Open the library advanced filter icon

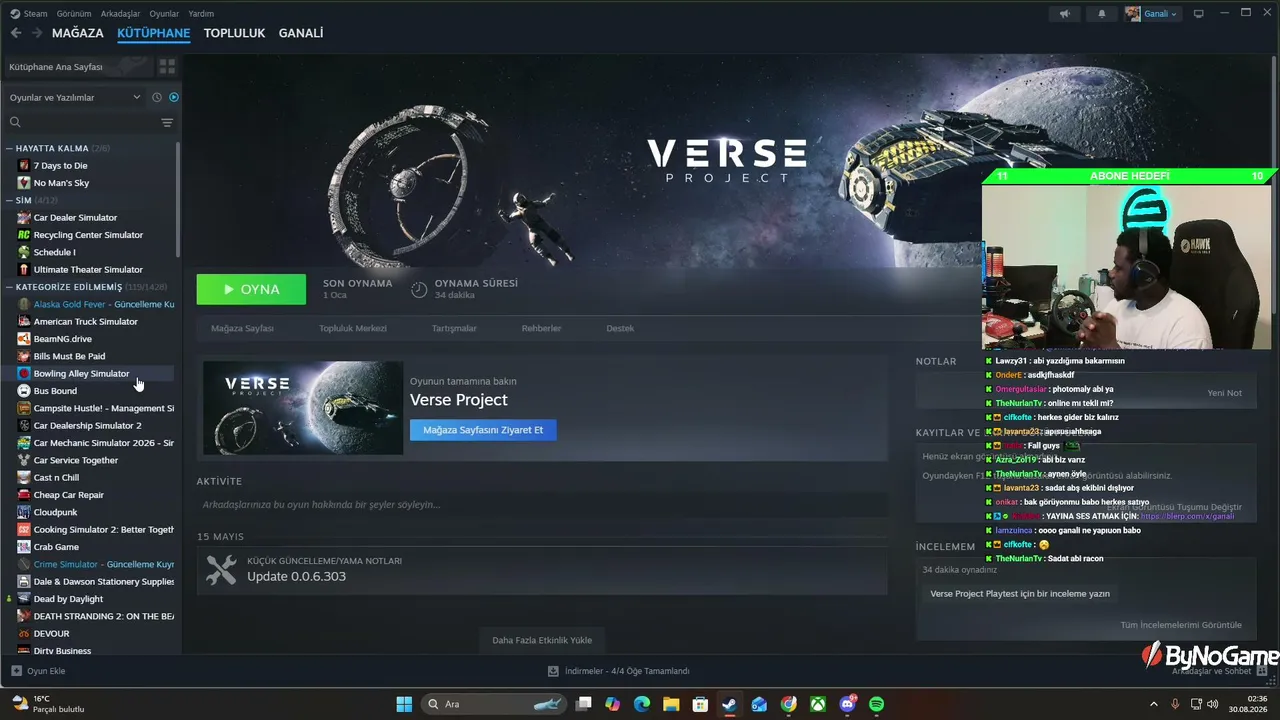click(x=167, y=122)
